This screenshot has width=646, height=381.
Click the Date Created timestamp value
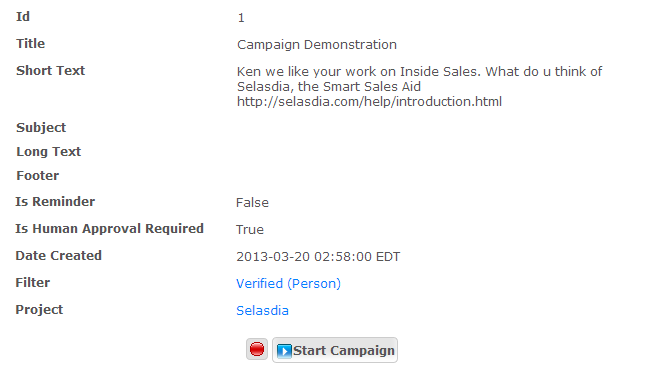click(318, 257)
